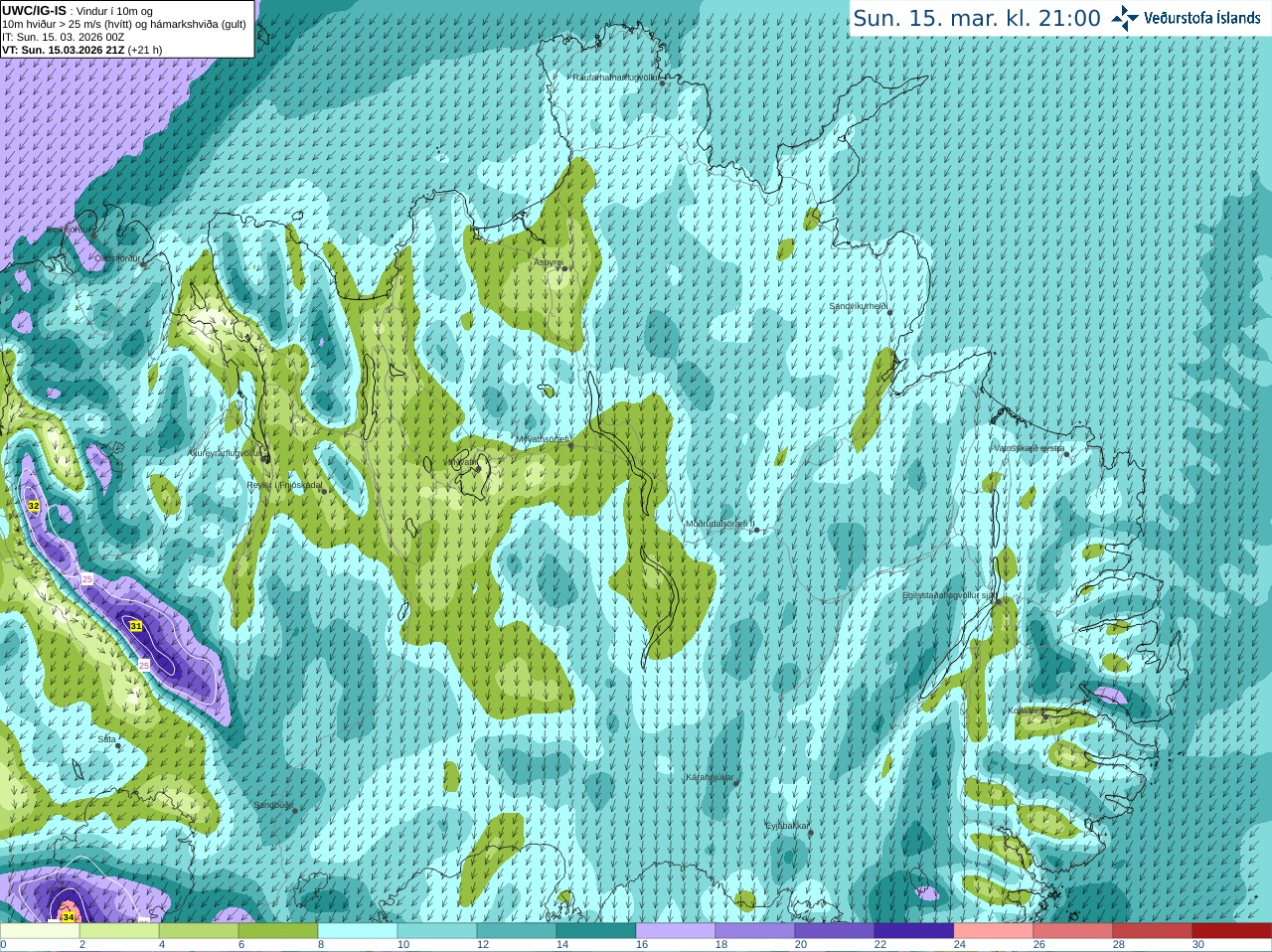
Task: Click the Ólafsfjörður station dot
Action: click(x=144, y=264)
